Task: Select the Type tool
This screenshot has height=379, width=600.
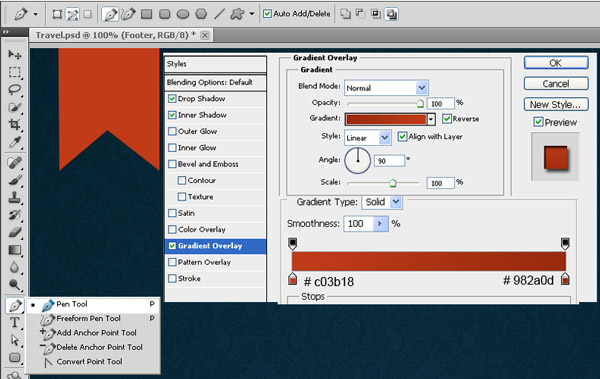Action: click(15, 322)
